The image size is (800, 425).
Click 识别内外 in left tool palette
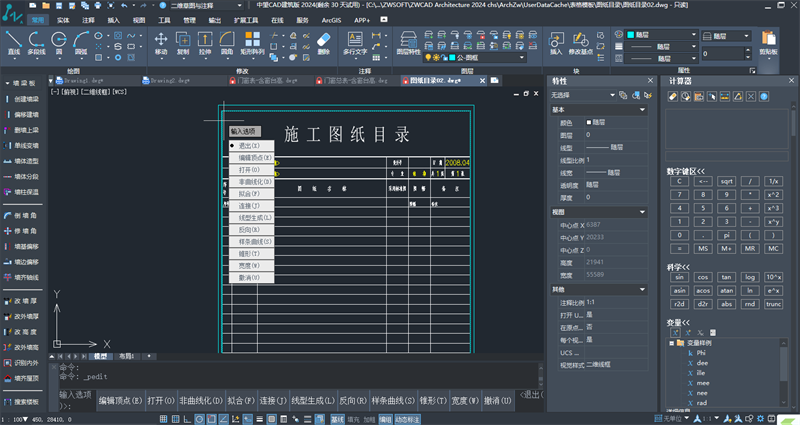(22, 363)
